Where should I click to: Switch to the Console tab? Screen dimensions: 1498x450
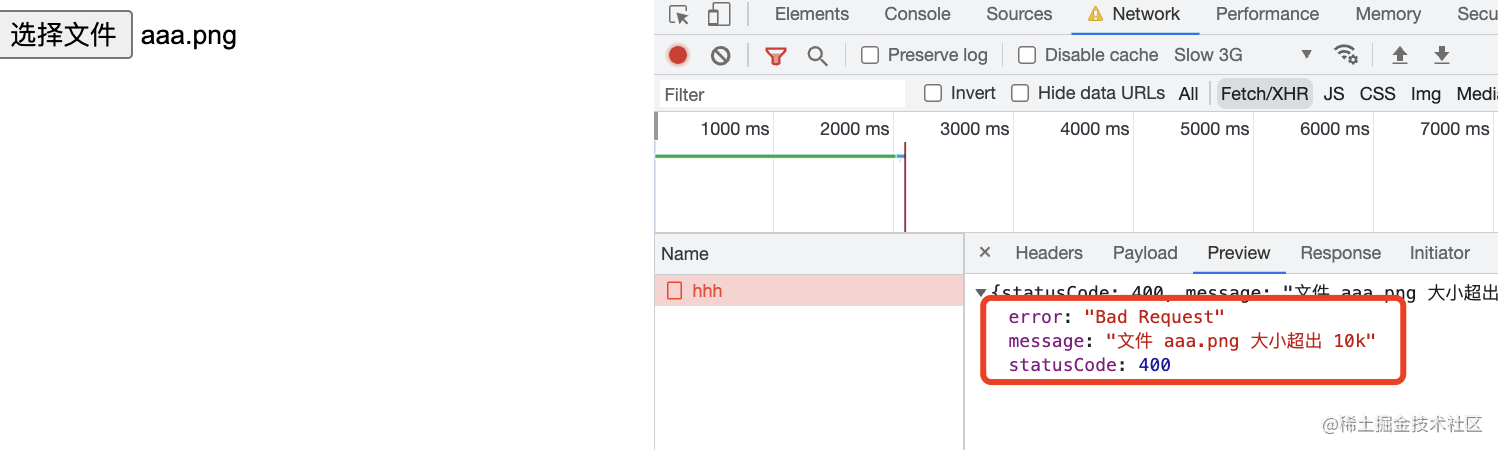point(917,14)
